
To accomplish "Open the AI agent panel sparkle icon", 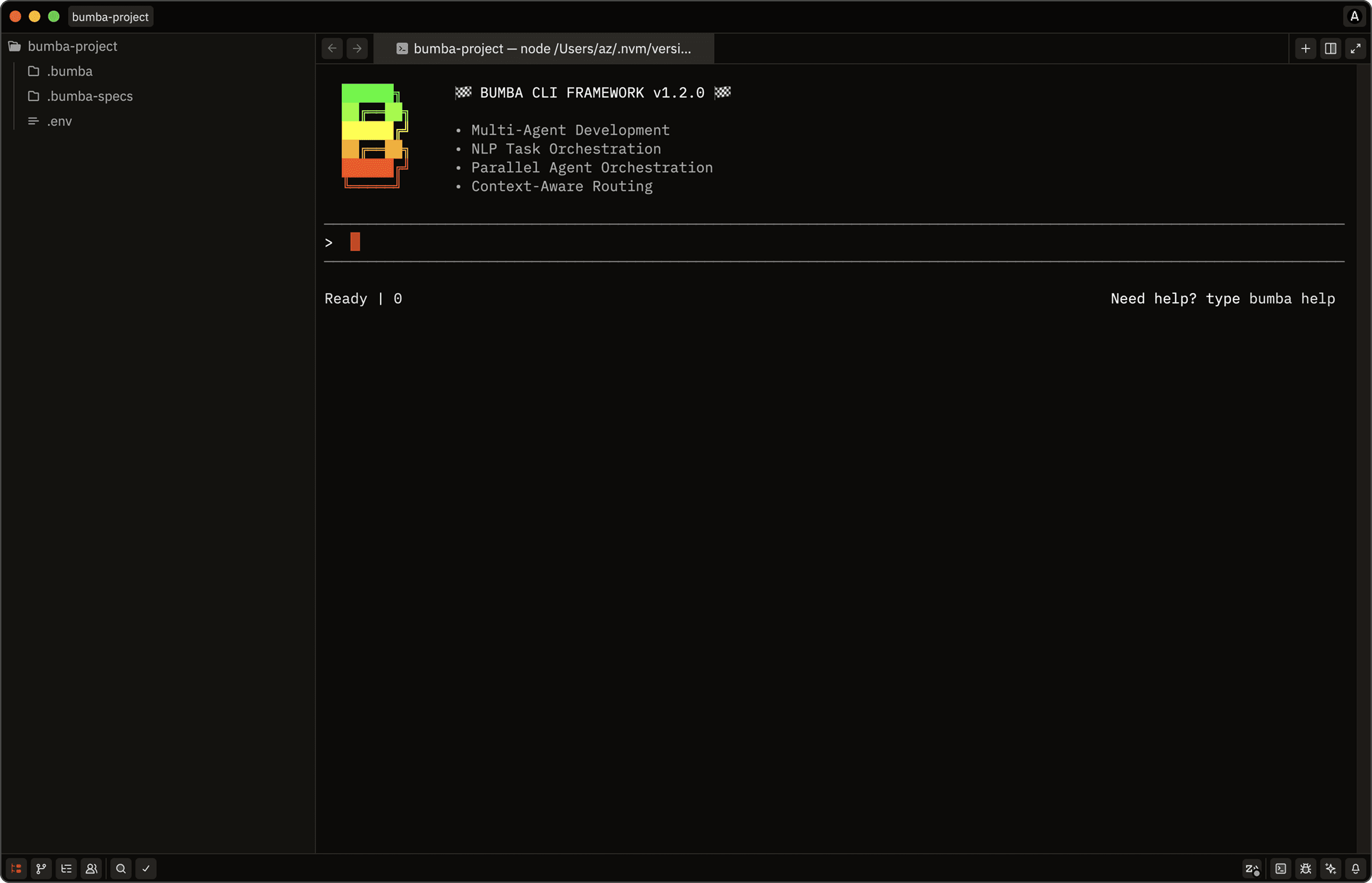I will pyautogui.click(x=1331, y=868).
